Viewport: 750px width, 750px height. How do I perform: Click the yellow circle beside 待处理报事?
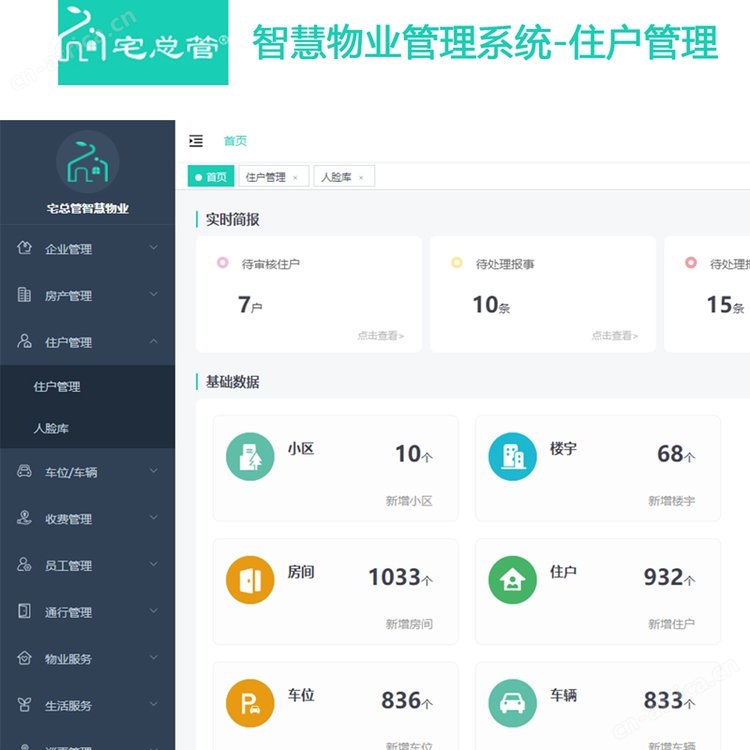457,263
